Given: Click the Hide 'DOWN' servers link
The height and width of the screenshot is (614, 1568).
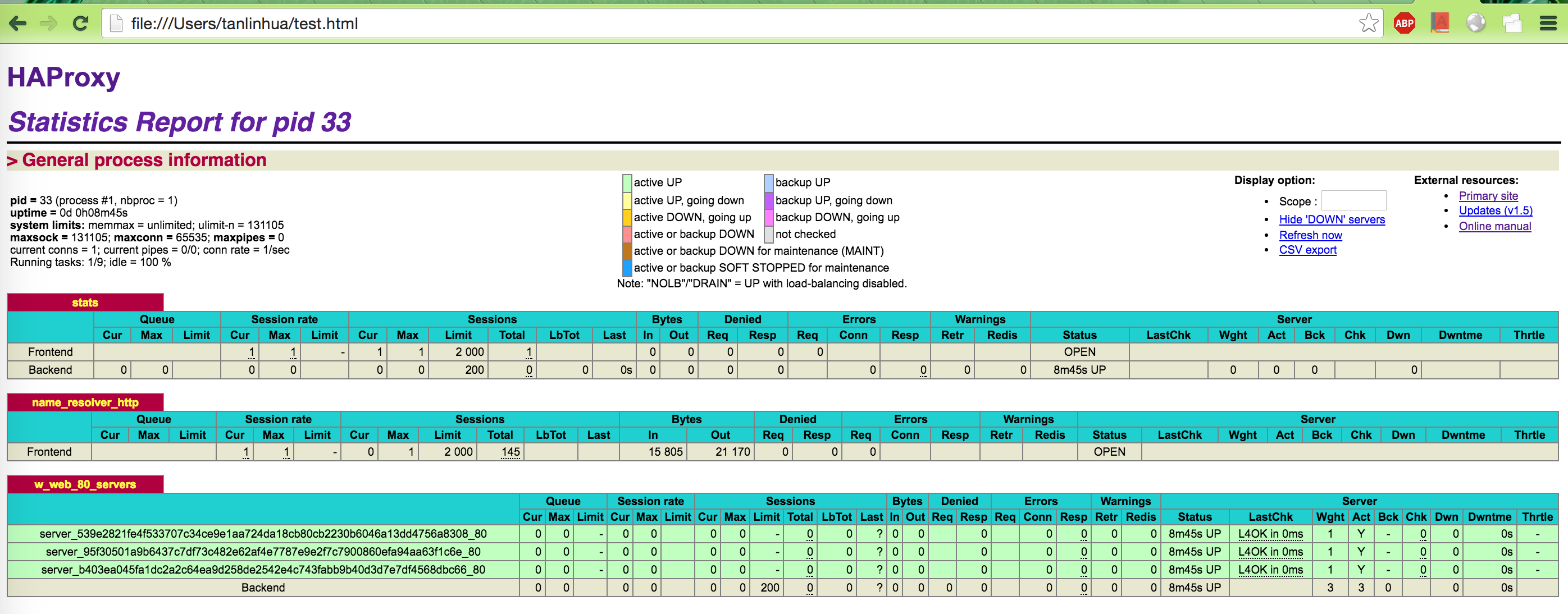Looking at the screenshot, I should (x=1331, y=219).
